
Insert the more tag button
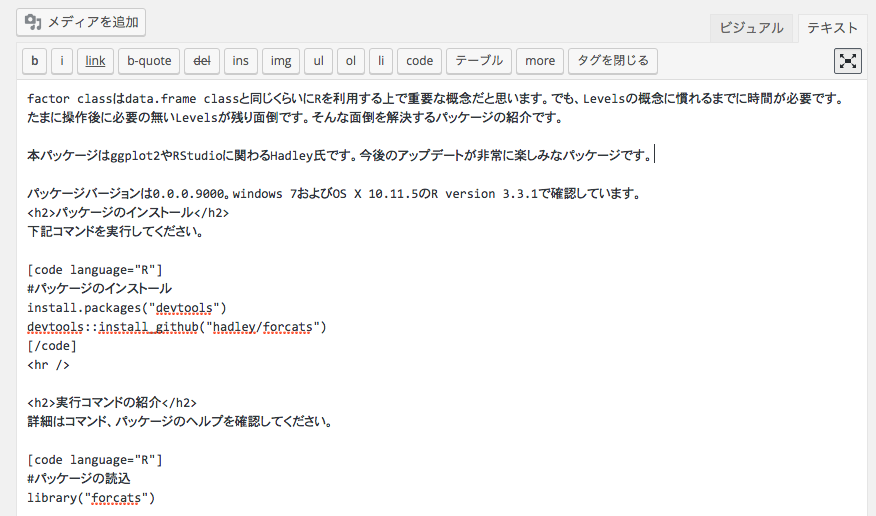point(540,61)
